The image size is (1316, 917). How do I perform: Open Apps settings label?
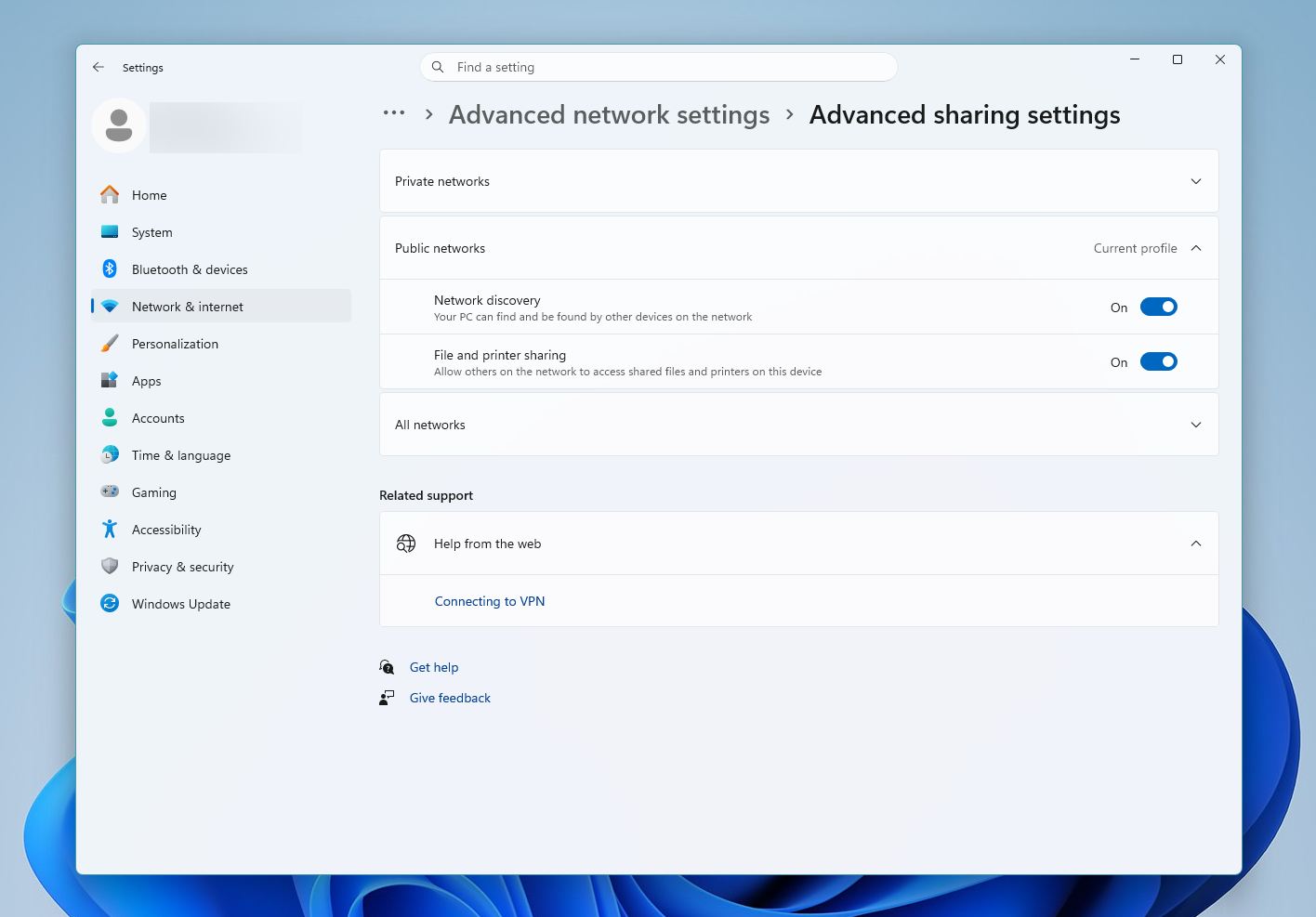(147, 381)
